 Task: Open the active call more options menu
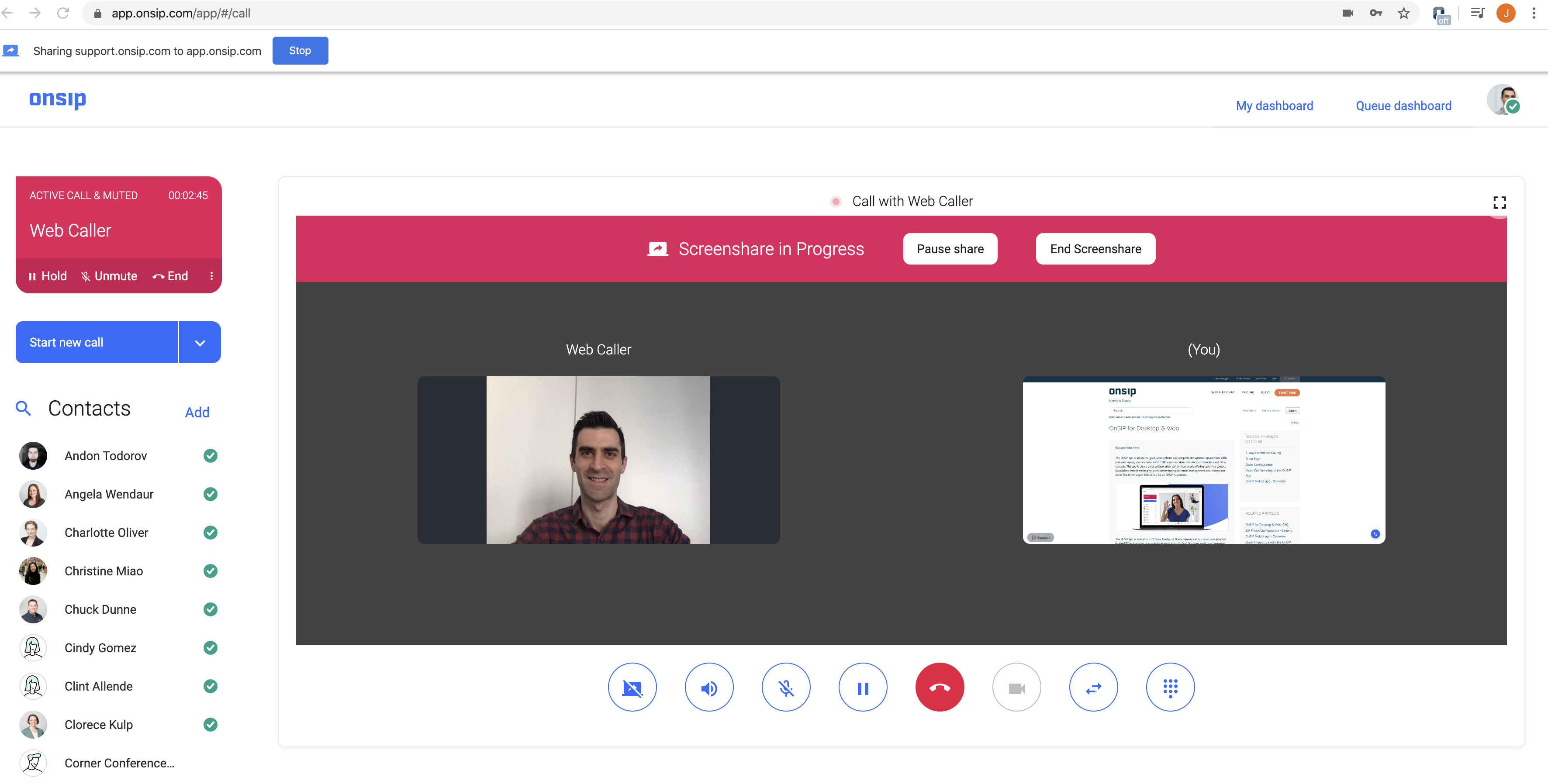(x=211, y=276)
